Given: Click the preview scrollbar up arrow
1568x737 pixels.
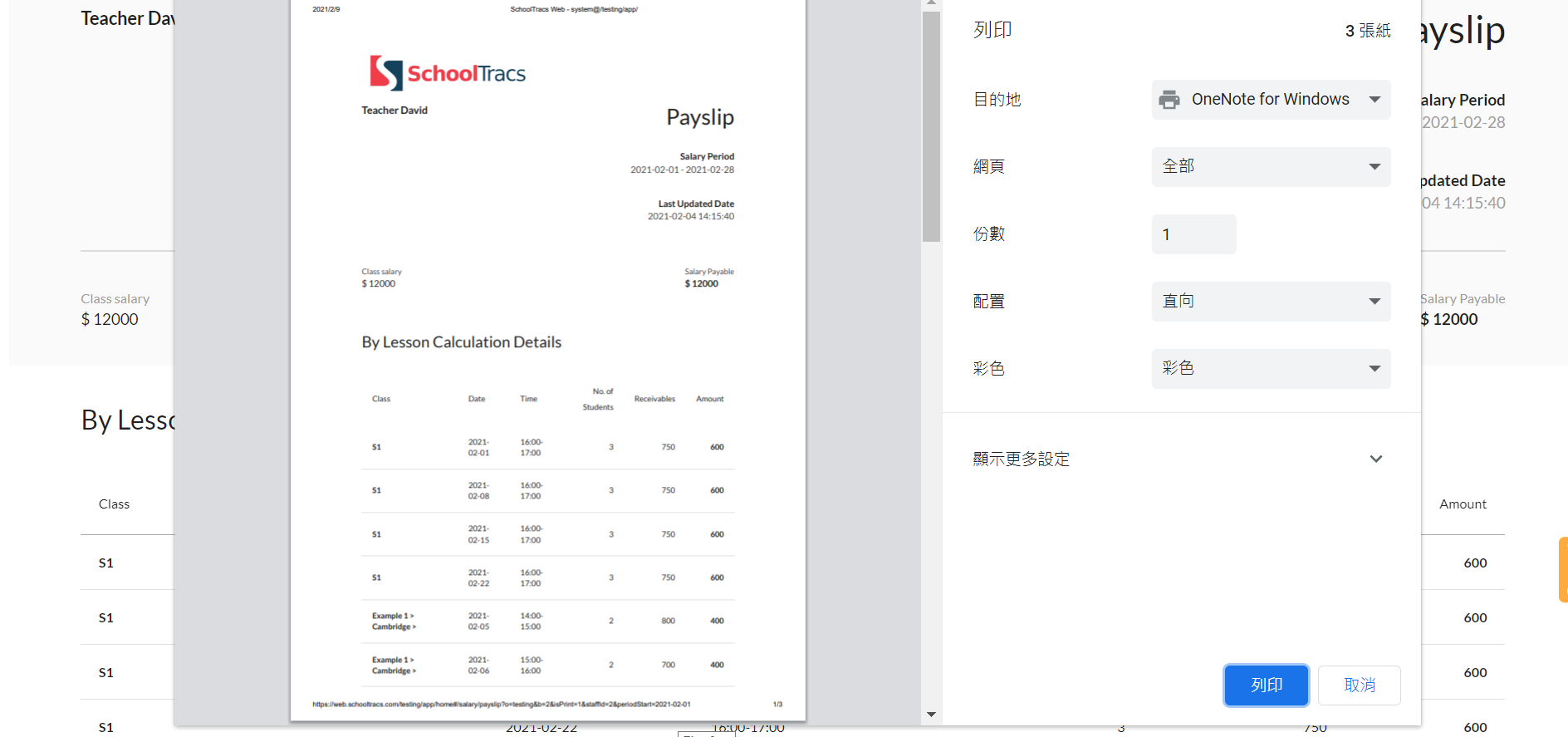Looking at the screenshot, I should coord(931,3).
